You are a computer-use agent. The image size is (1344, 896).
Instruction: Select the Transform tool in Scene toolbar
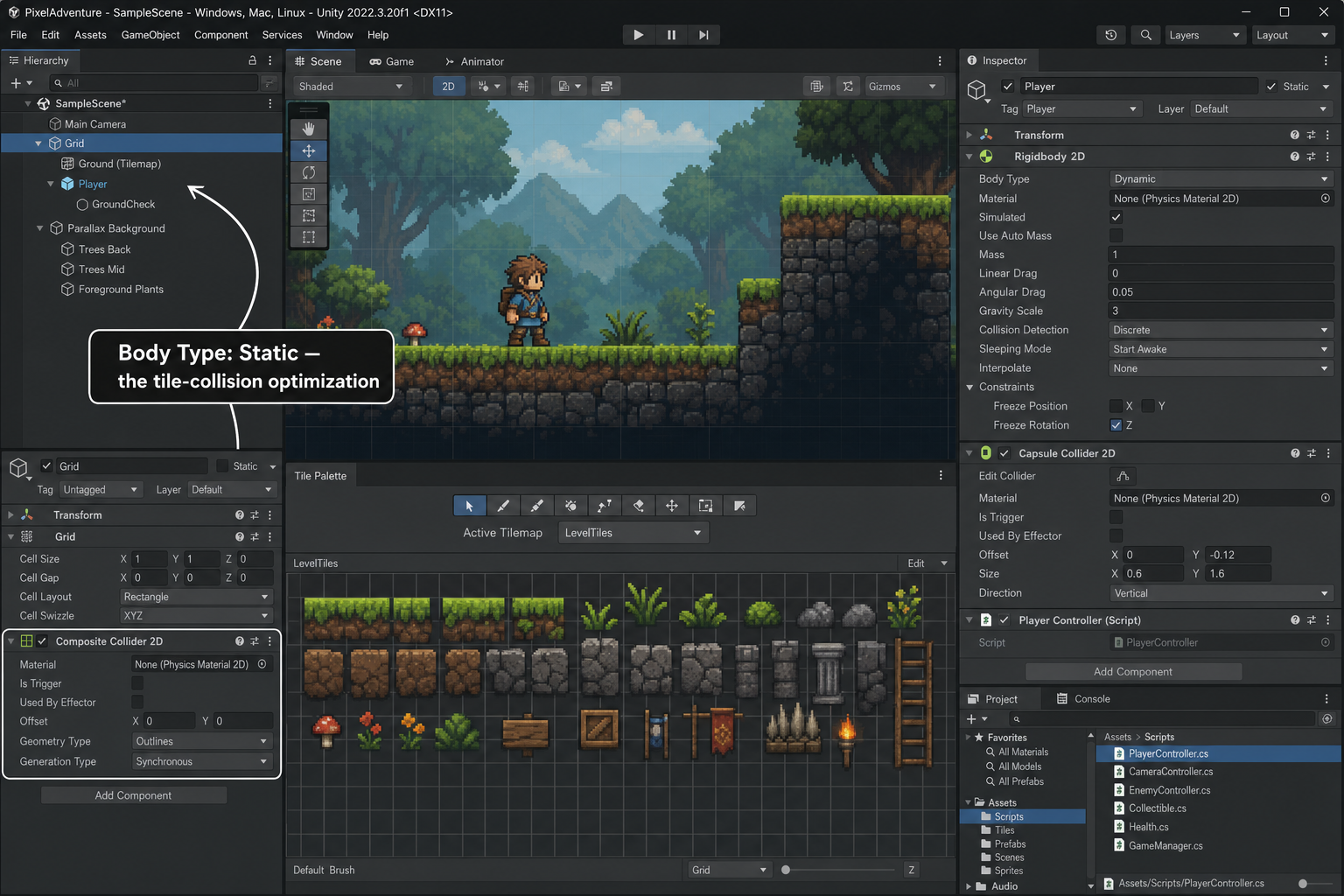pyautogui.click(x=309, y=237)
